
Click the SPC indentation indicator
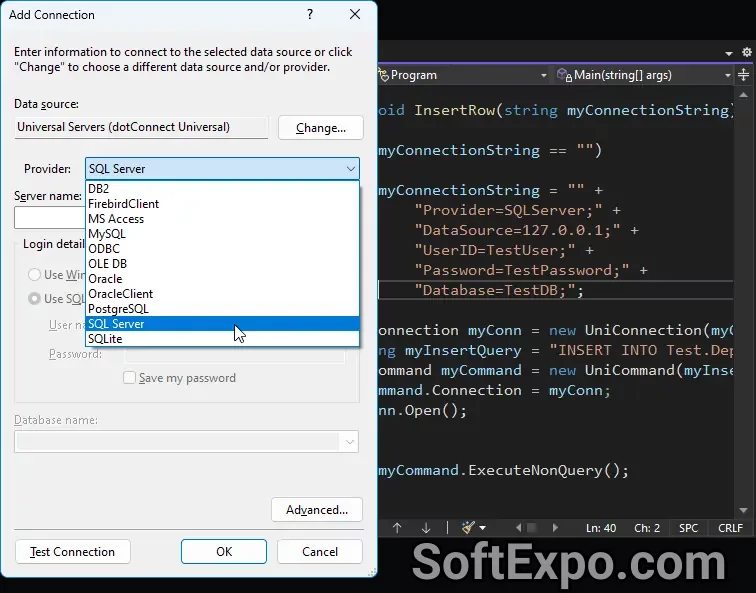pos(688,528)
